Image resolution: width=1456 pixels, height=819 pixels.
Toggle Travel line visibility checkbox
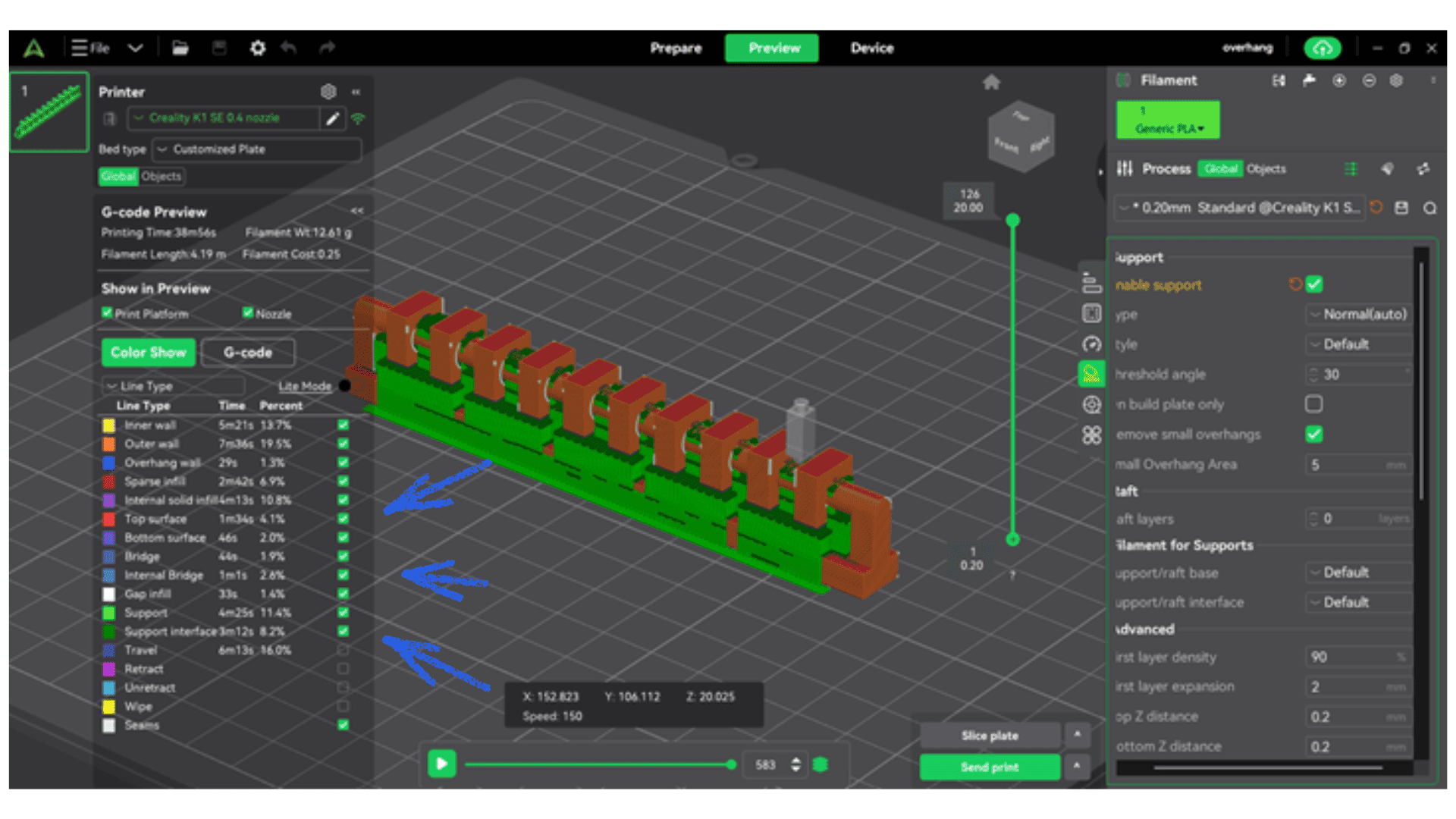[x=343, y=650]
